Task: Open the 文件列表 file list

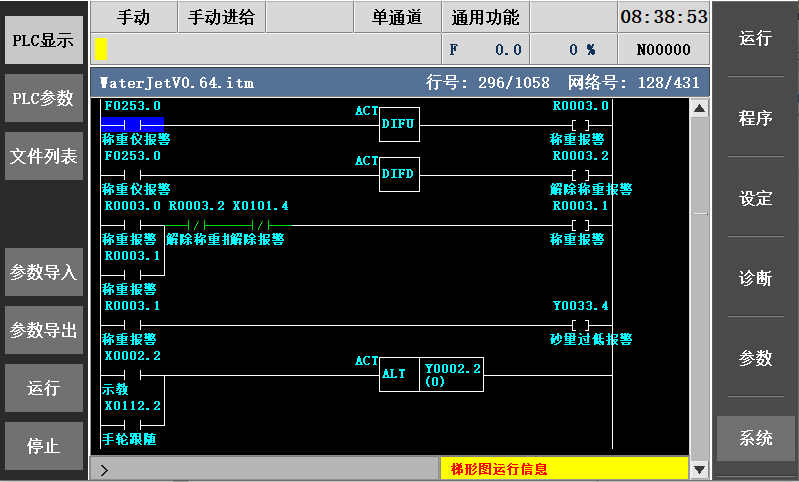Action: click(43, 157)
